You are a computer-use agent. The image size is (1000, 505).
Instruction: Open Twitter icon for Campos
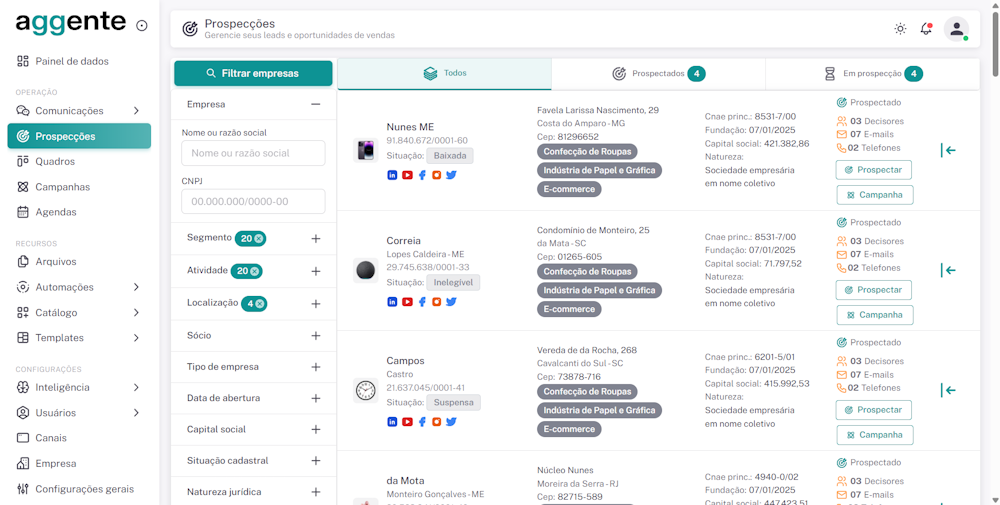(451, 421)
